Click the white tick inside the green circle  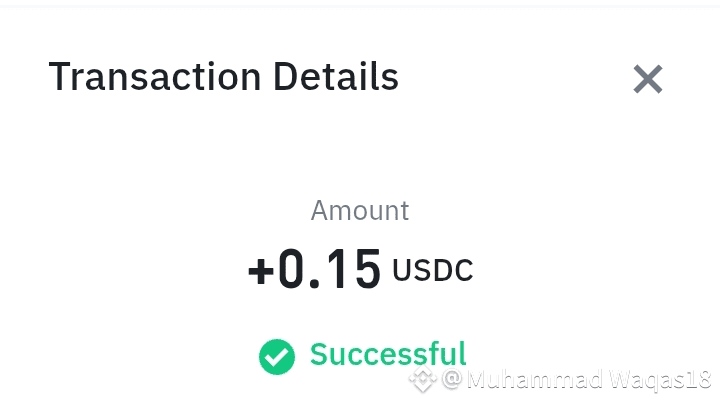click(x=277, y=356)
